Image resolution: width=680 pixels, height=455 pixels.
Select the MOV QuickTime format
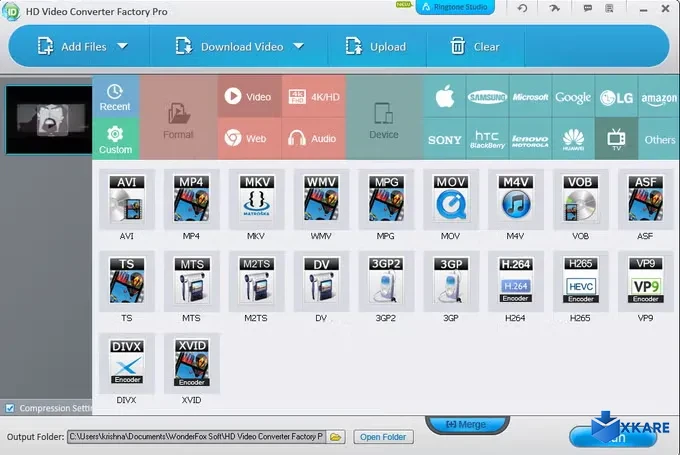[451, 199]
